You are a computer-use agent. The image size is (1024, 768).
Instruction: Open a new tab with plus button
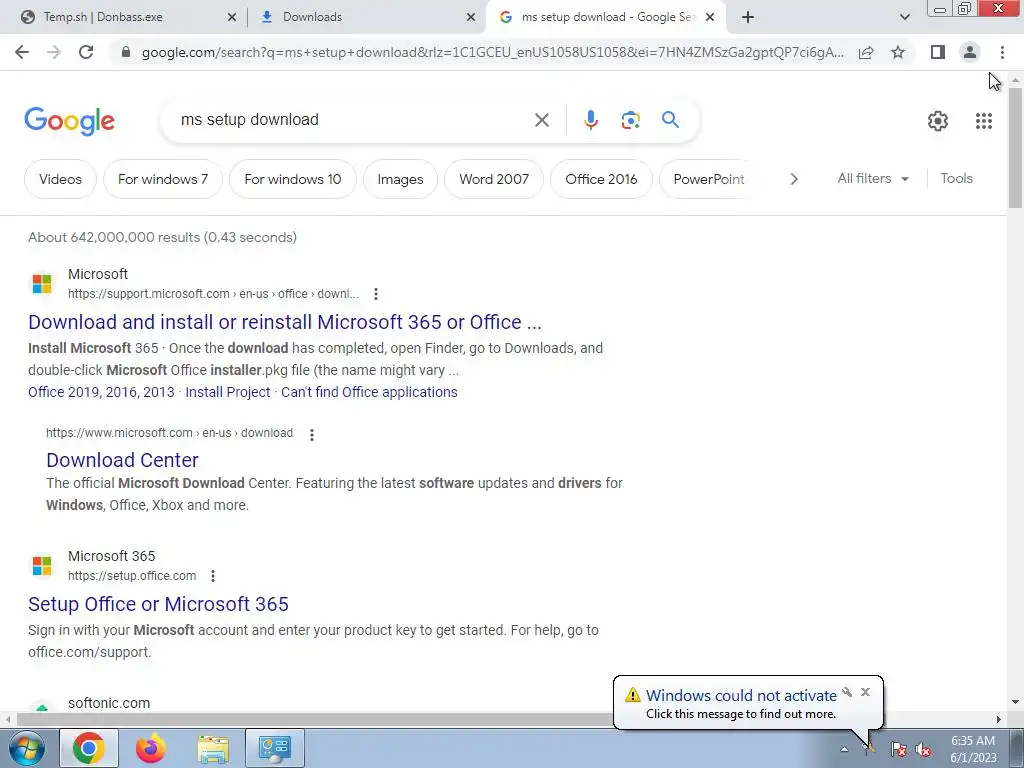pos(748,17)
